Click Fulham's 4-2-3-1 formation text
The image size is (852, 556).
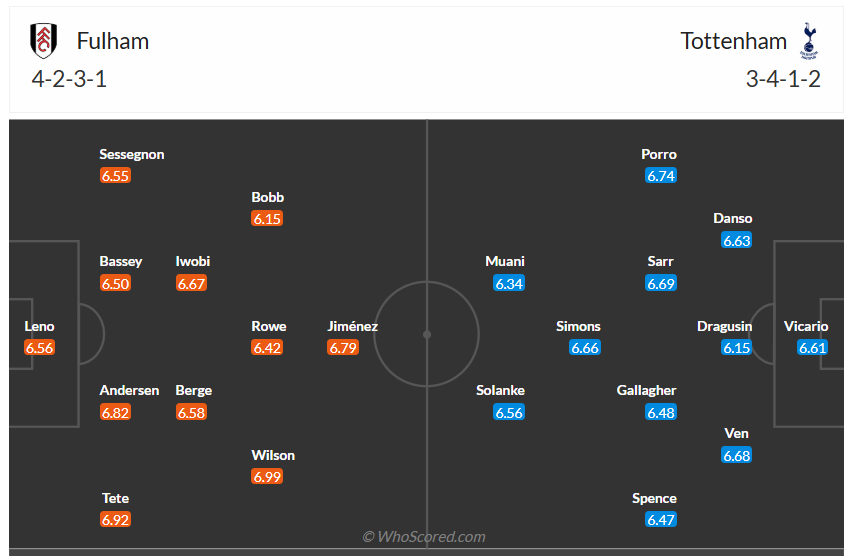click(x=69, y=80)
